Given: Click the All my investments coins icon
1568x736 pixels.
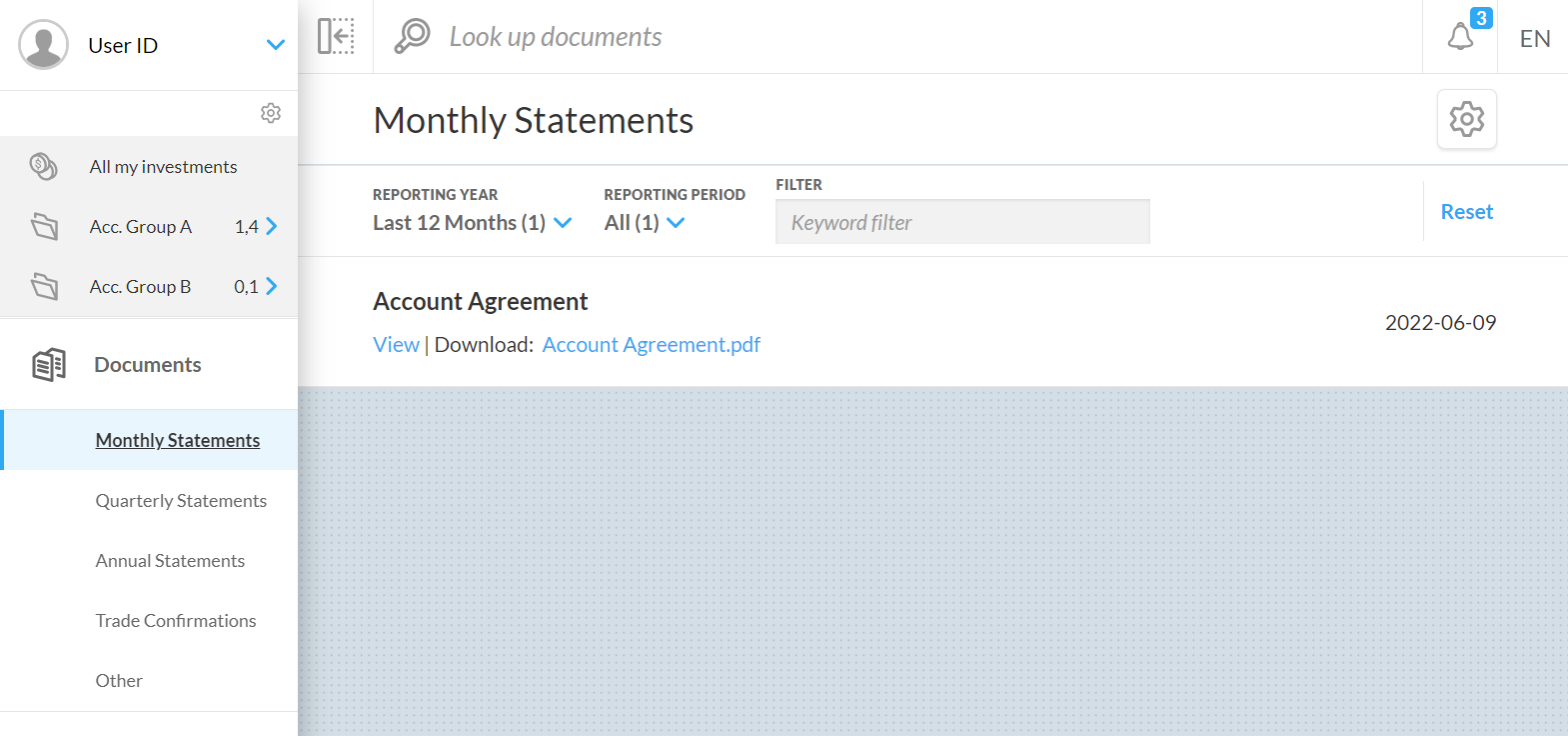Looking at the screenshot, I should pos(43,166).
